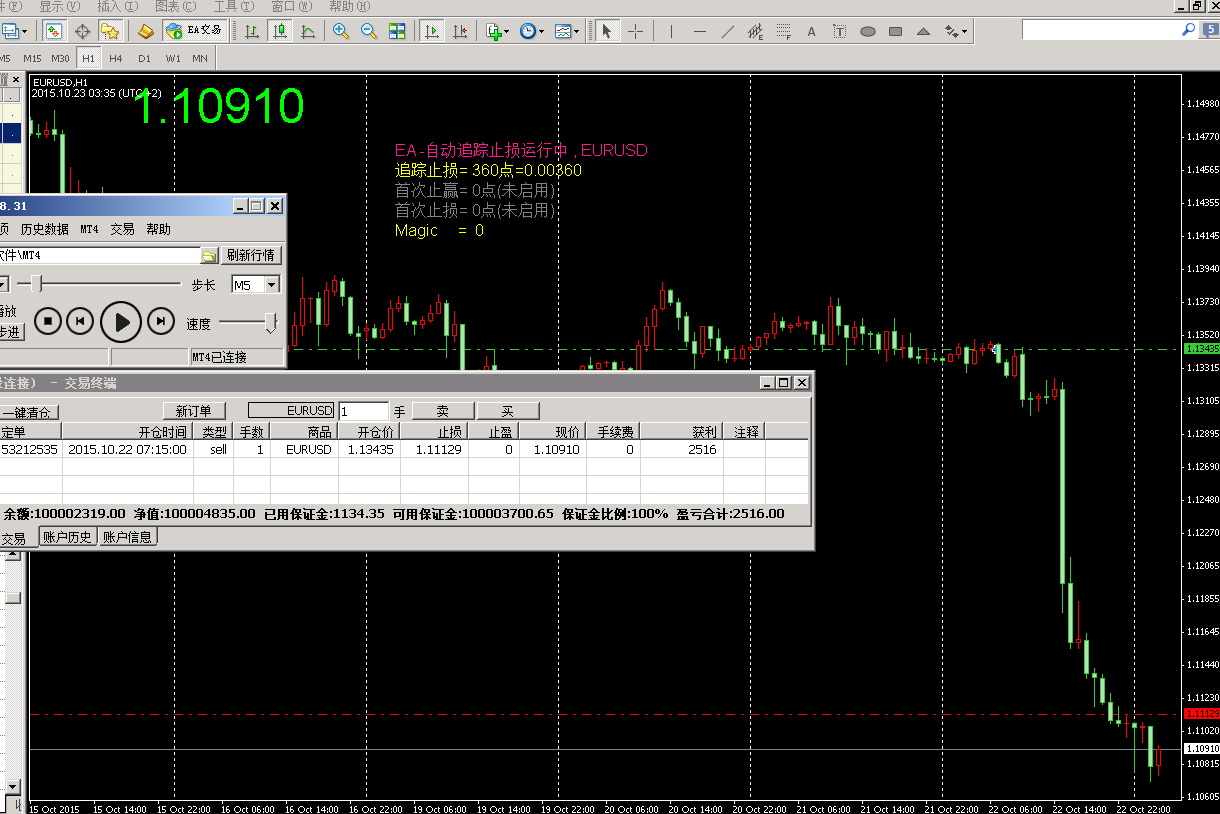Click the Zoom Out magnifier icon
Image resolution: width=1220 pixels, height=814 pixels.
[369, 31]
